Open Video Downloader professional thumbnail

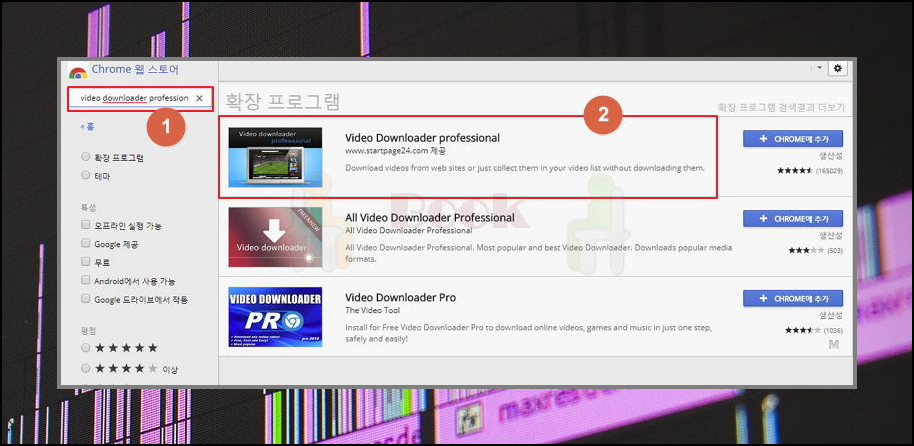(x=275, y=157)
